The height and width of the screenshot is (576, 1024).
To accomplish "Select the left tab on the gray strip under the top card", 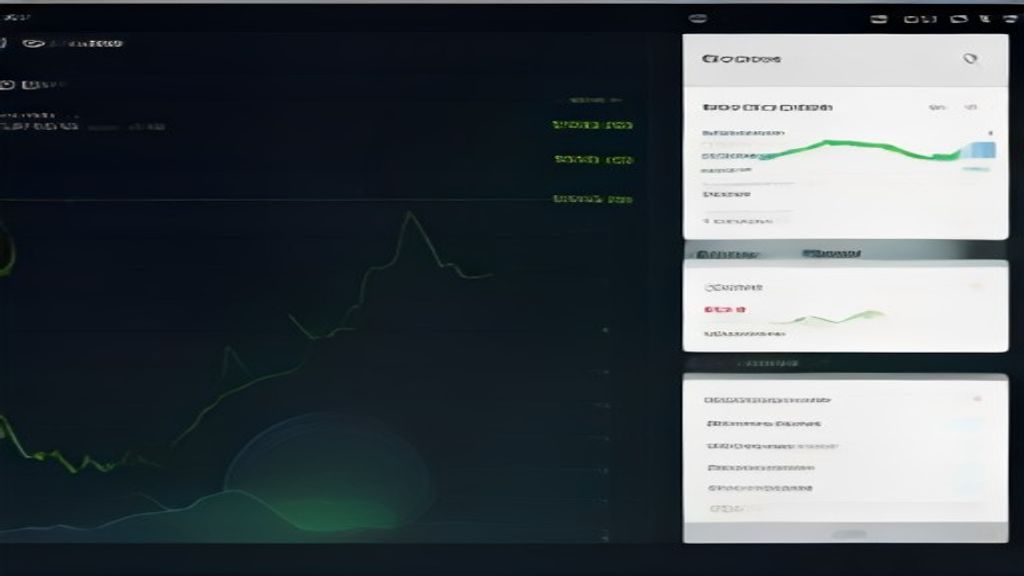I will tap(727, 253).
